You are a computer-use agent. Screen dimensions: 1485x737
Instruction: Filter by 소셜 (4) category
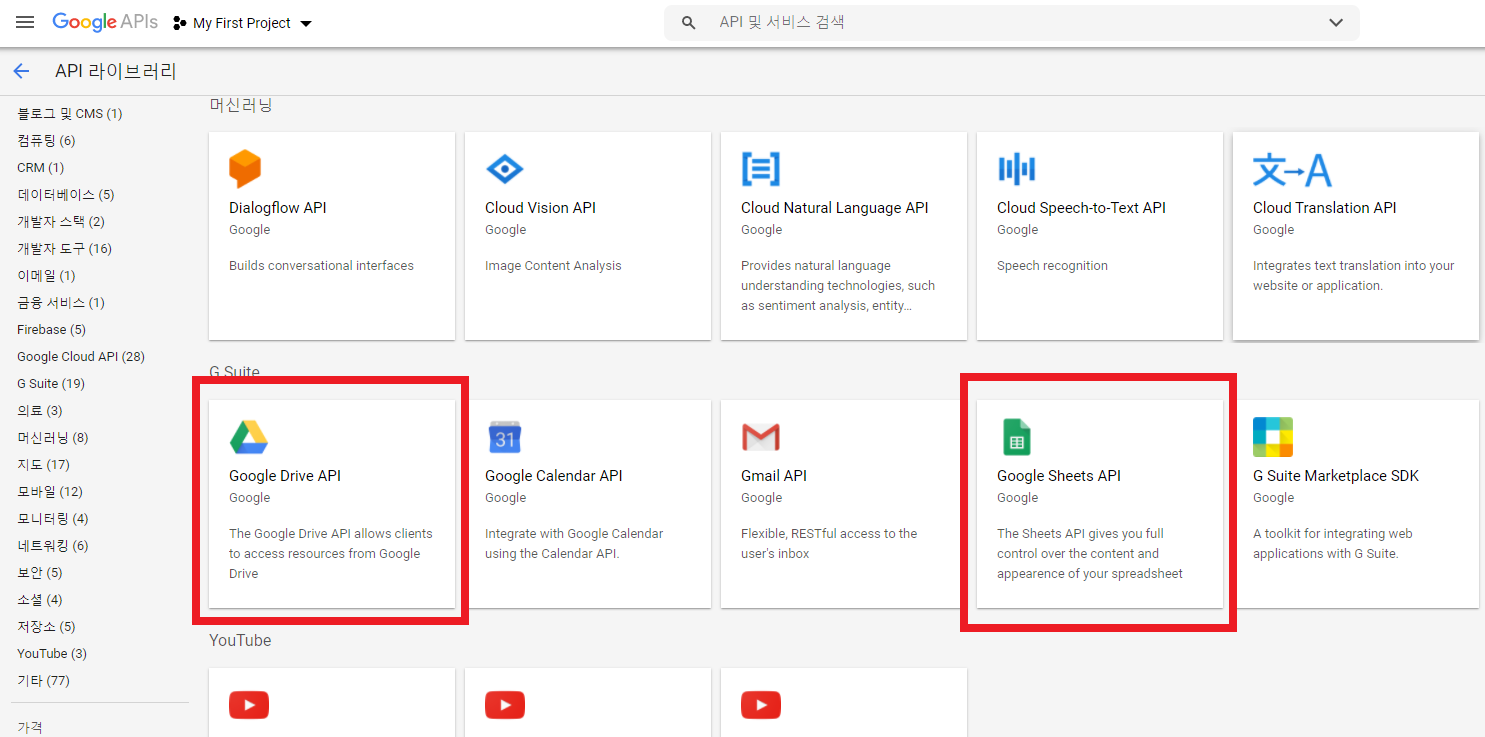click(40, 600)
